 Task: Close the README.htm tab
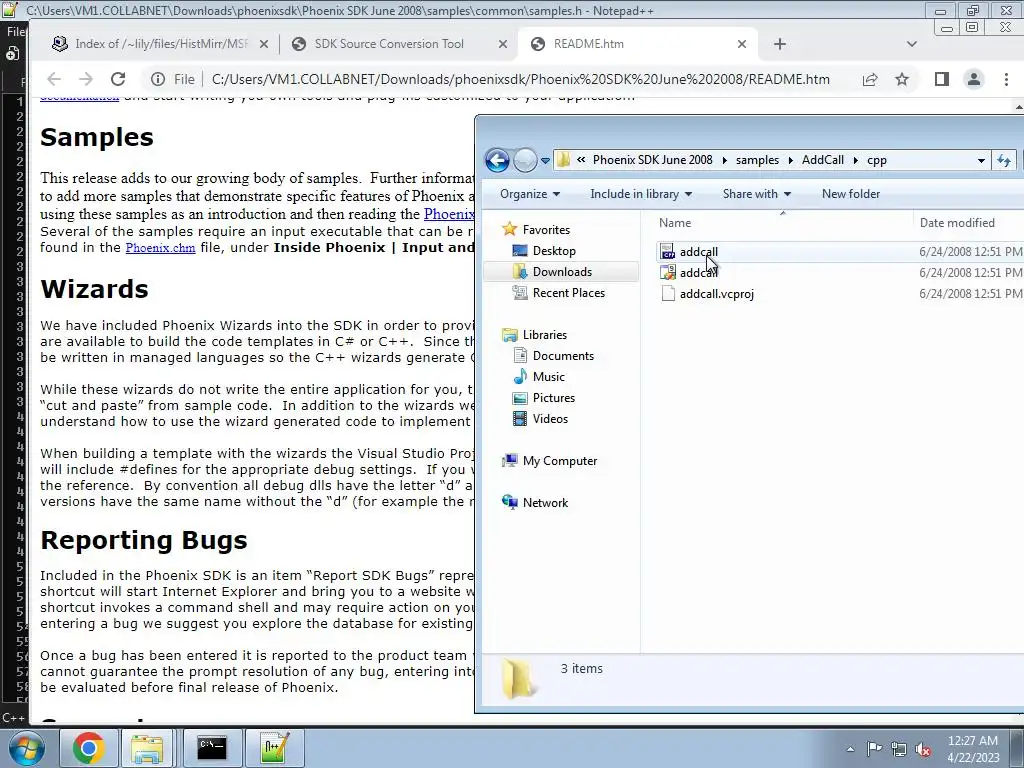[x=742, y=44]
